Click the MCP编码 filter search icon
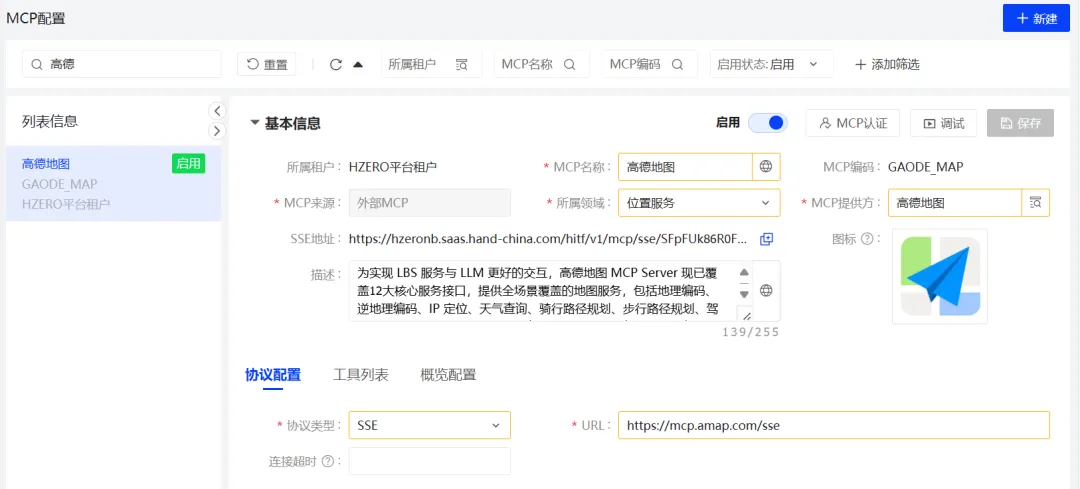This screenshot has height=489, width=1080. click(x=677, y=64)
